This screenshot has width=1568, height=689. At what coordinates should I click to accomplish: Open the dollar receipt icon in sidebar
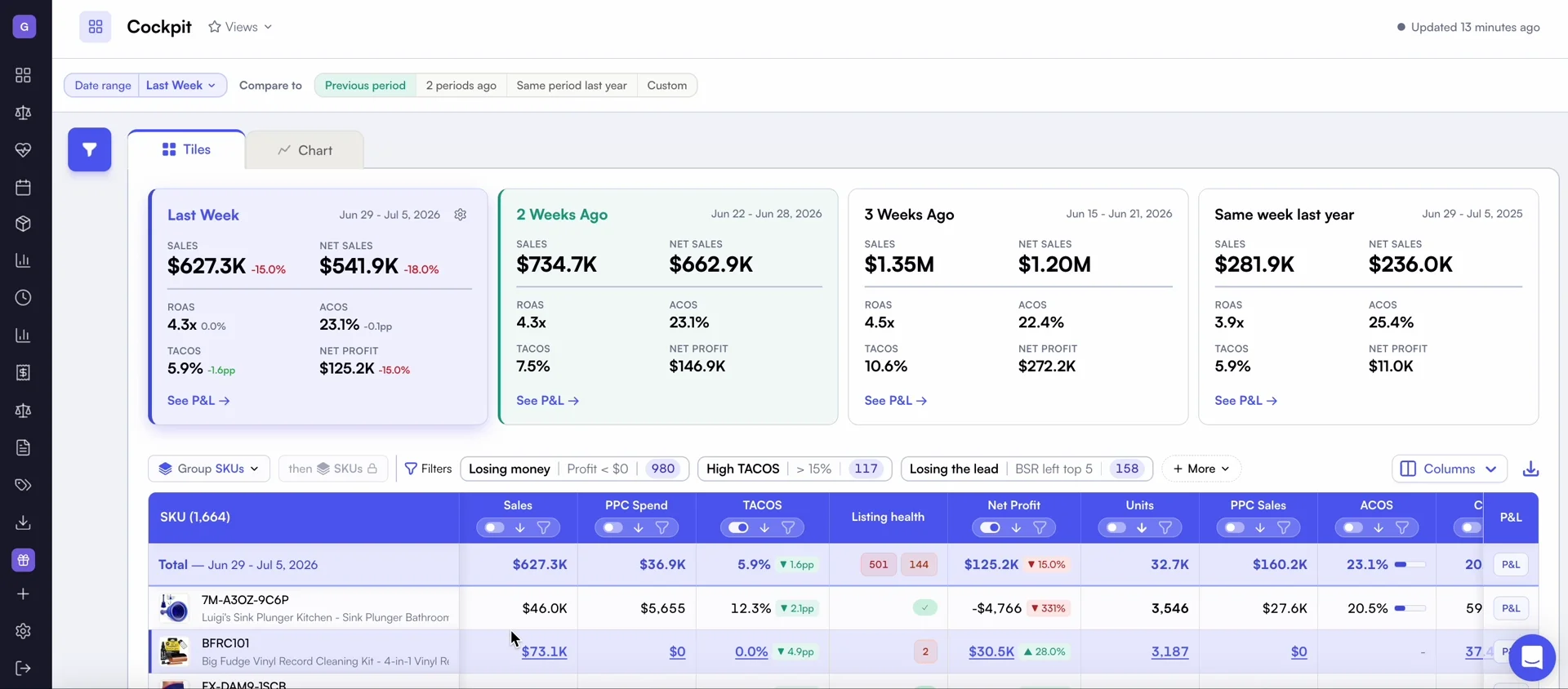click(23, 373)
